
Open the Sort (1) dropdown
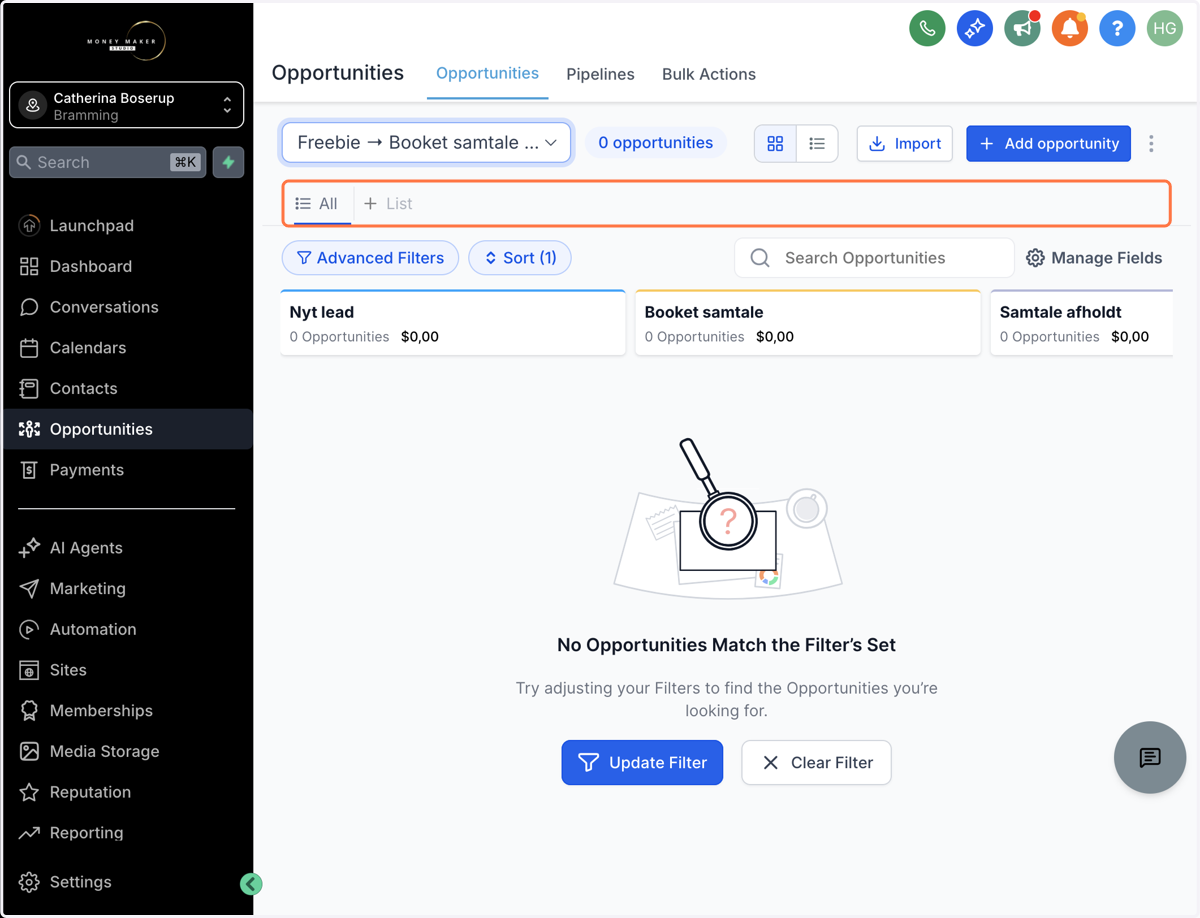(x=520, y=258)
